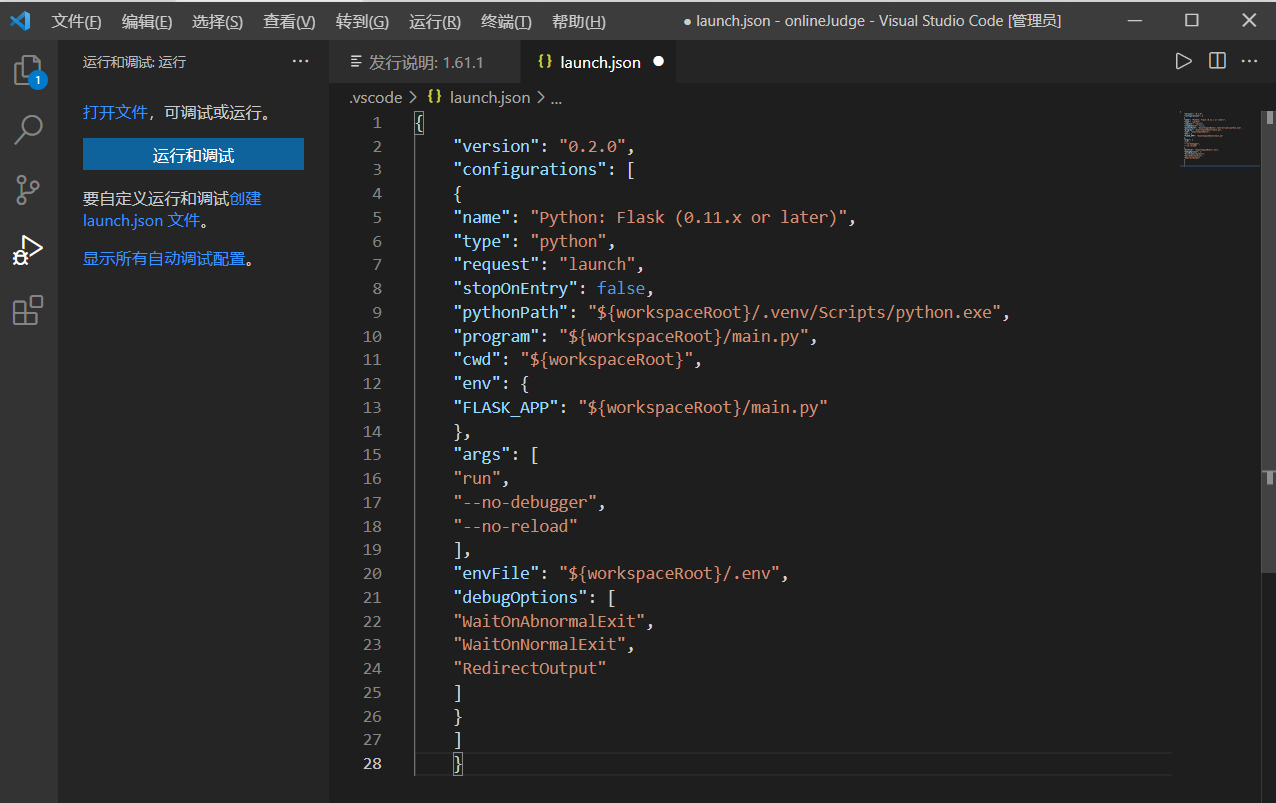This screenshot has height=803, width=1276.
Task: Switch to the 发行说明: 1.61.1 tab
Action: coord(425,62)
